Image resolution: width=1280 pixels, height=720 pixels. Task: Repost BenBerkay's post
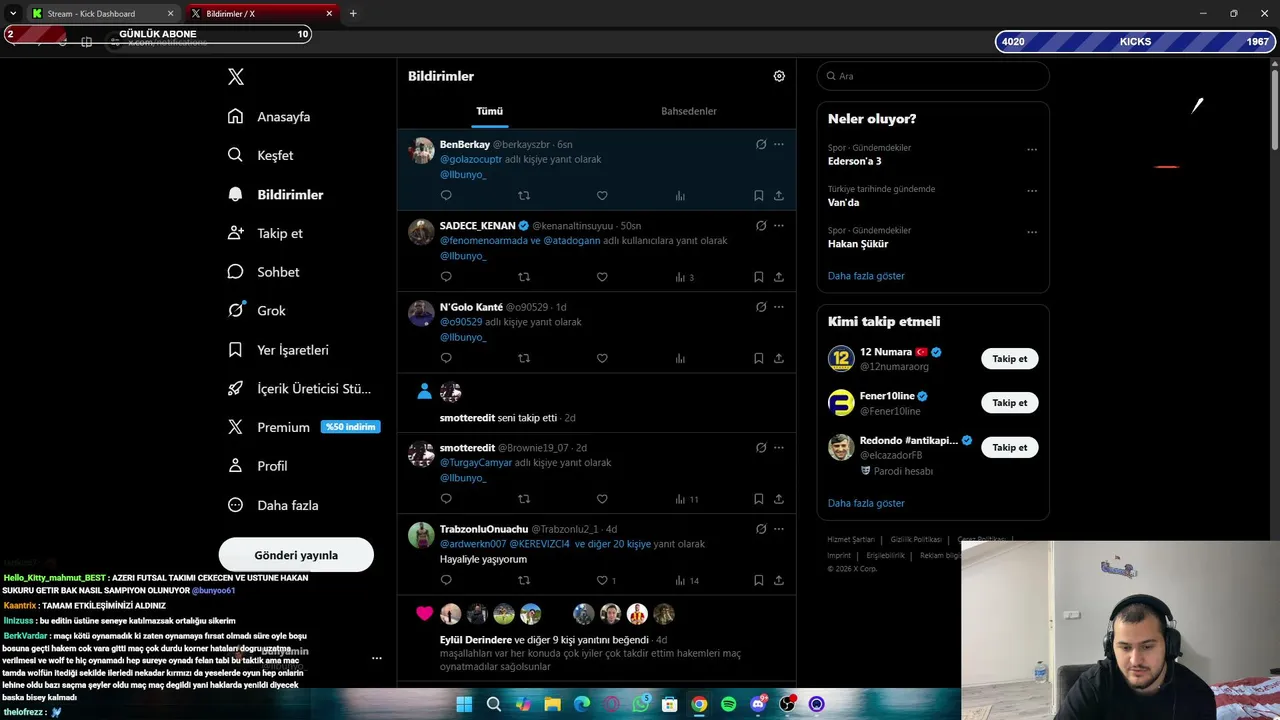pyautogui.click(x=524, y=196)
